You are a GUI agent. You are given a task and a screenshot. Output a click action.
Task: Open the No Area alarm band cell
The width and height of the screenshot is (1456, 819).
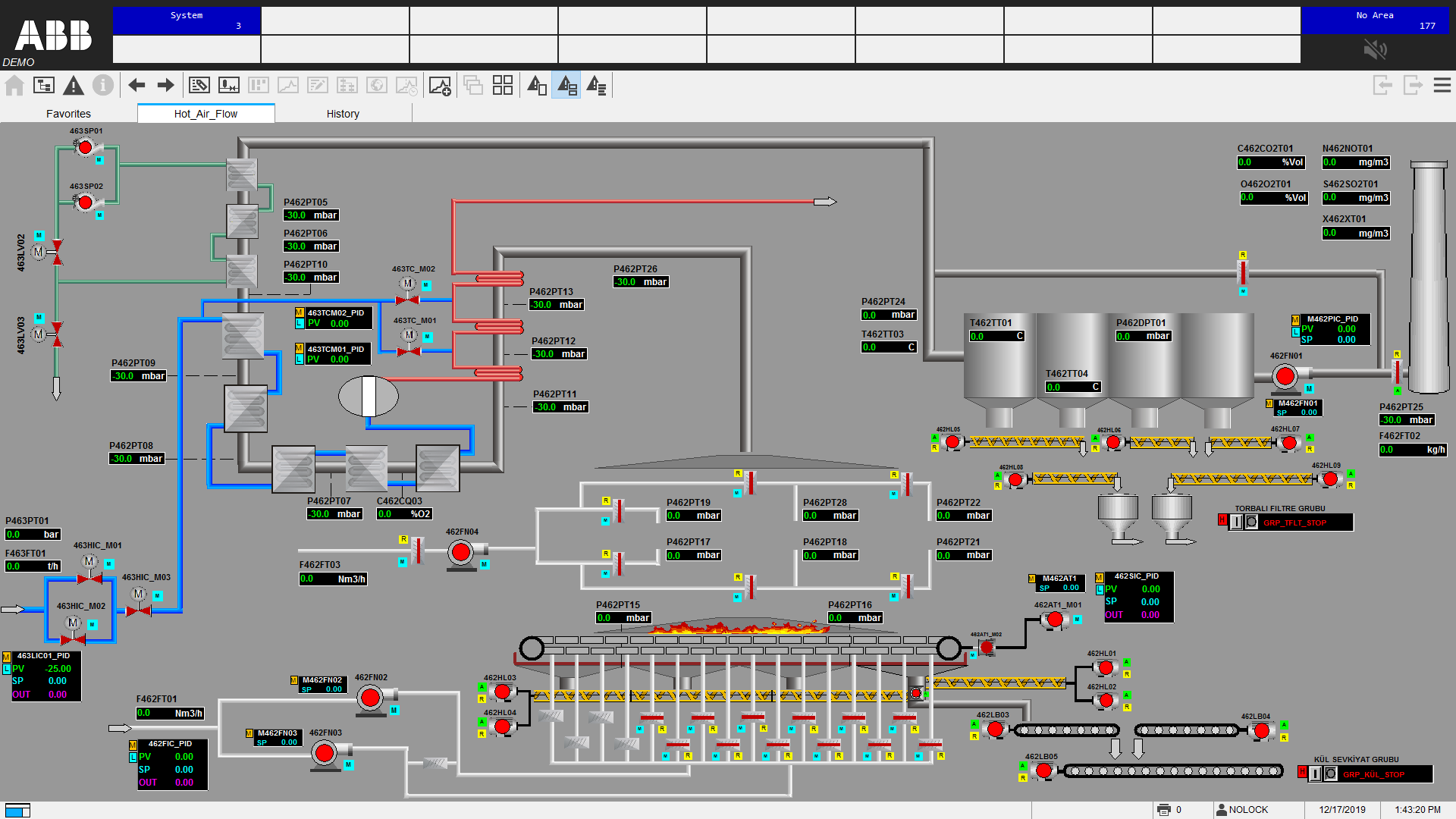pyautogui.click(x=1374, y=20)
